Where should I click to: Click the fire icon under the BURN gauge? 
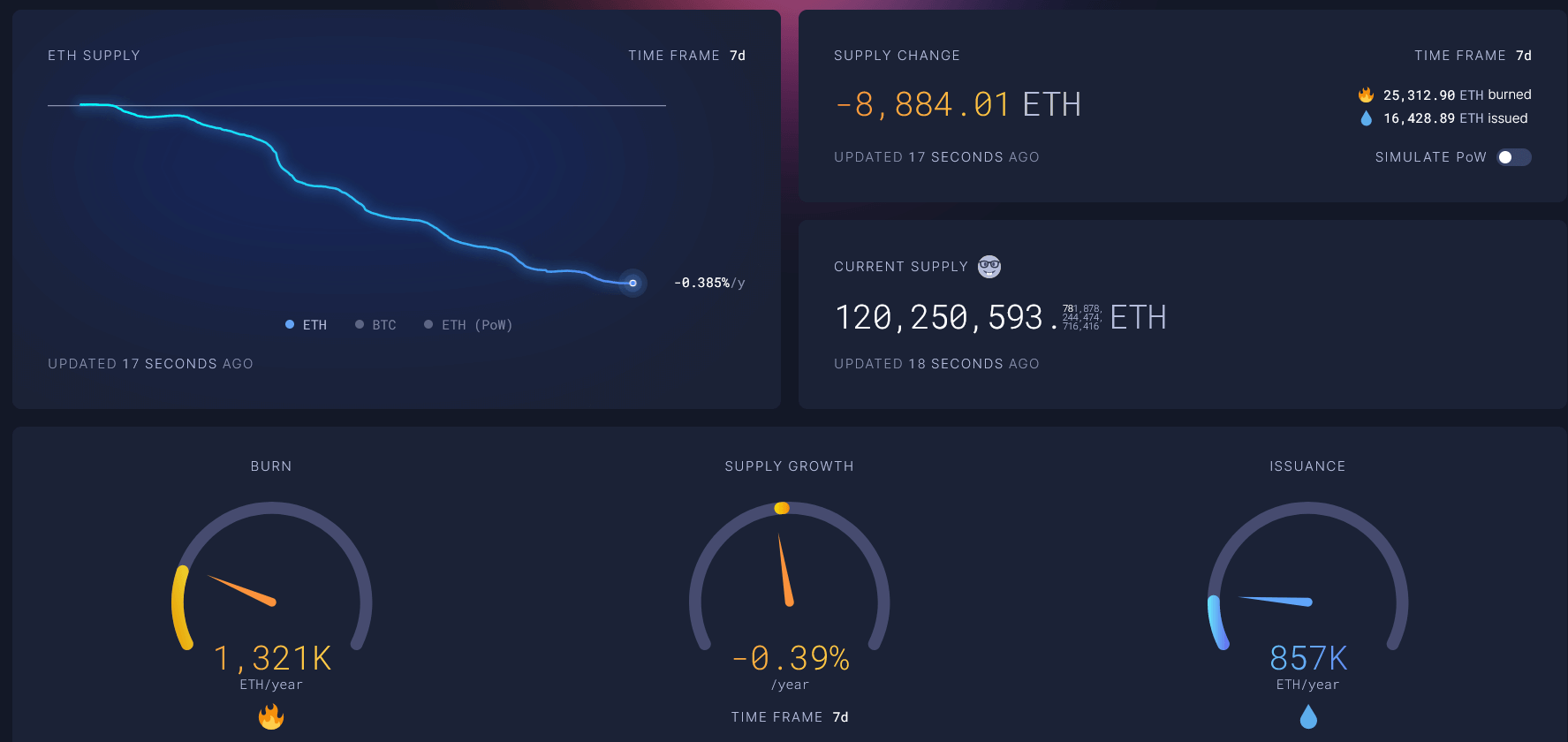(x=272, y=717)
